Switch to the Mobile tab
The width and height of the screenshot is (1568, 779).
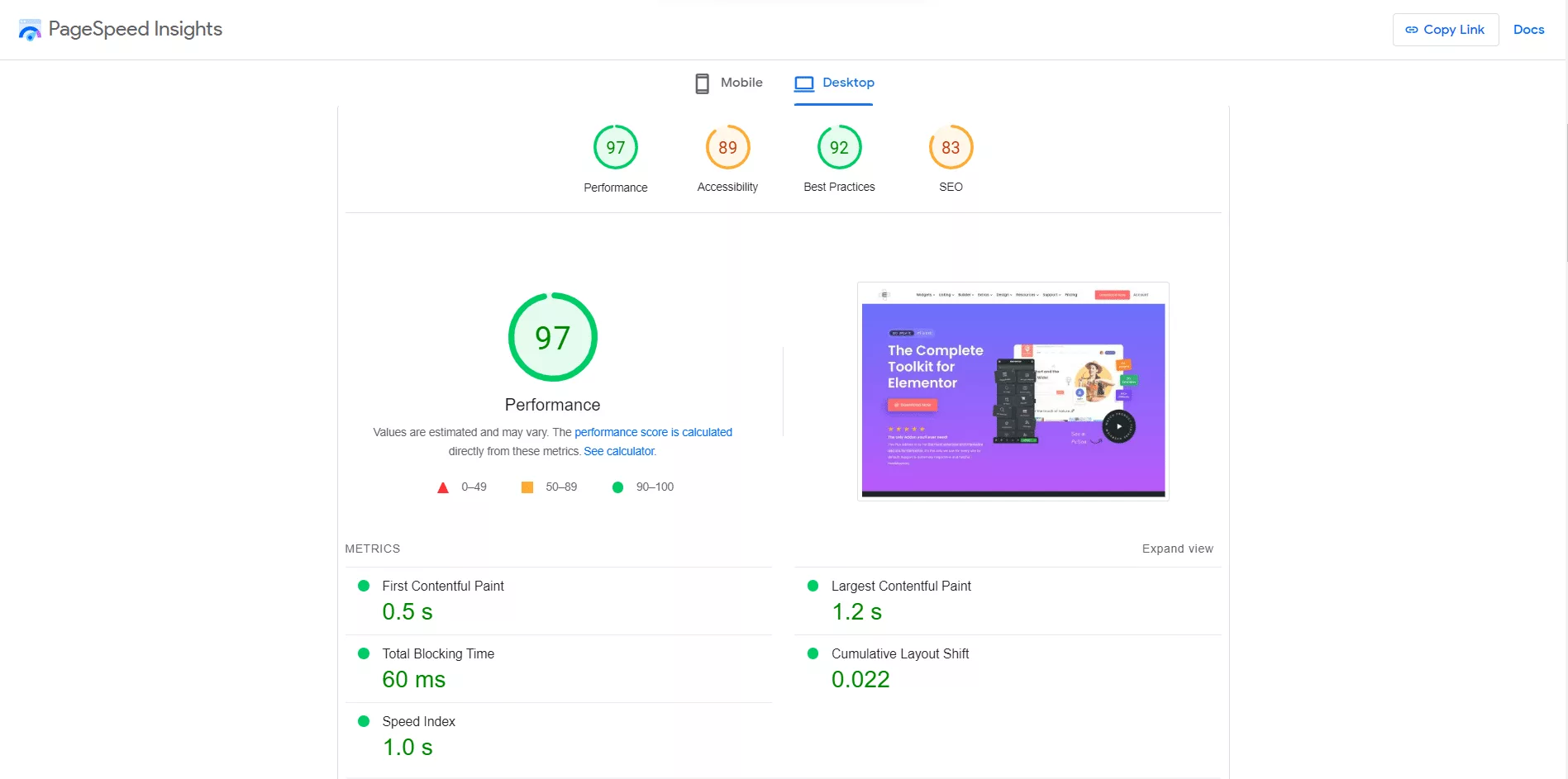[x=728, y=83]
